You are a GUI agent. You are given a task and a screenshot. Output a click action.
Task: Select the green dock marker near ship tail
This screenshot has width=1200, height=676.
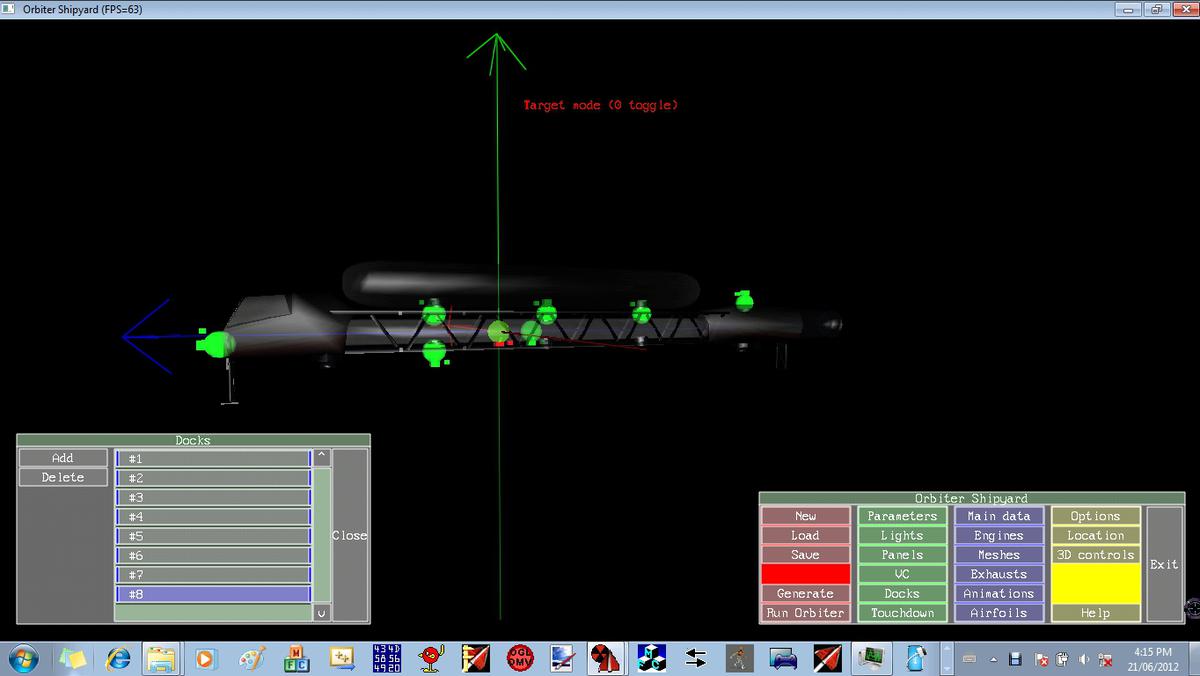[743, 299]
